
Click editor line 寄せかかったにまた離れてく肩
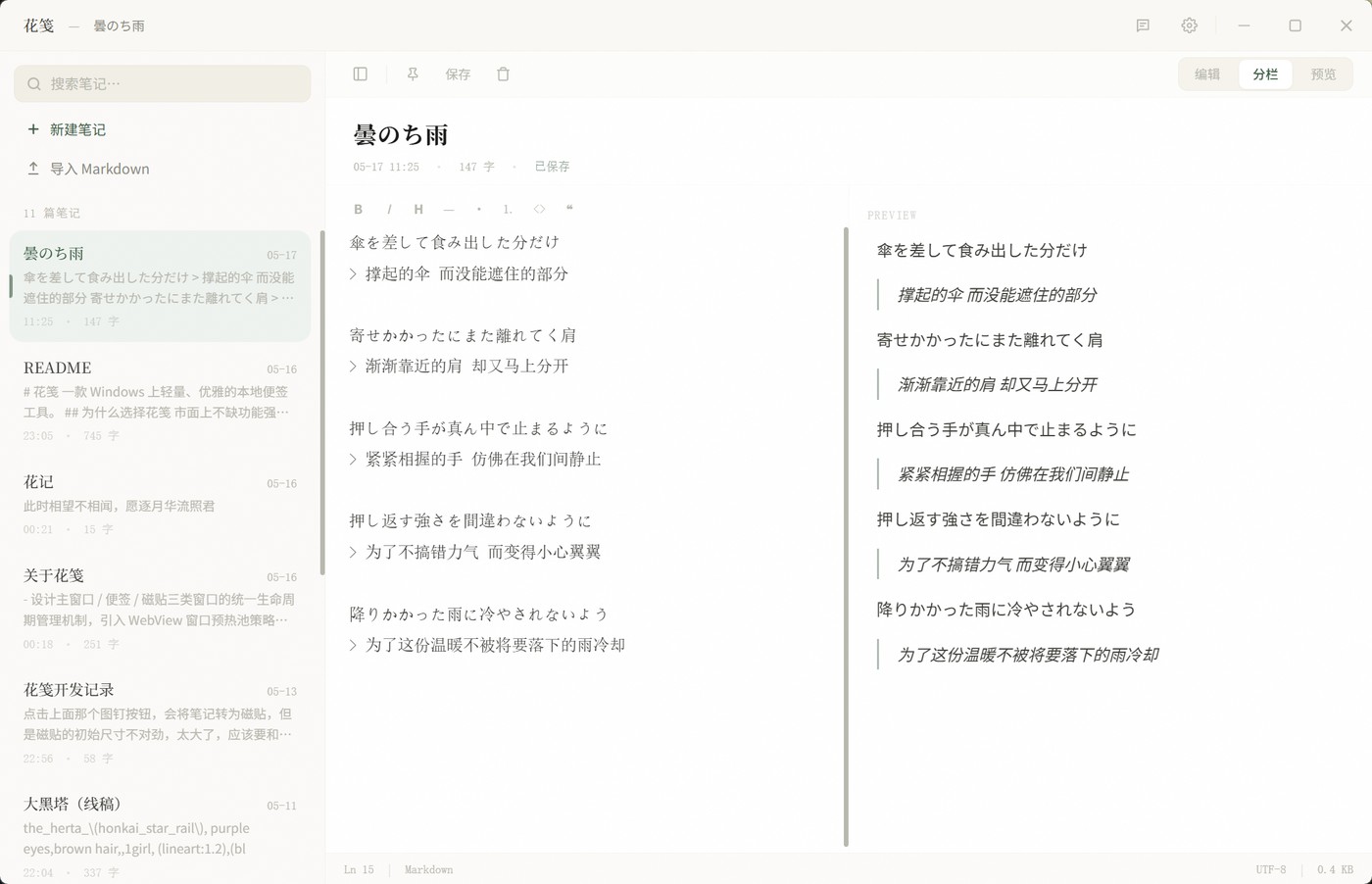[463, 335]
